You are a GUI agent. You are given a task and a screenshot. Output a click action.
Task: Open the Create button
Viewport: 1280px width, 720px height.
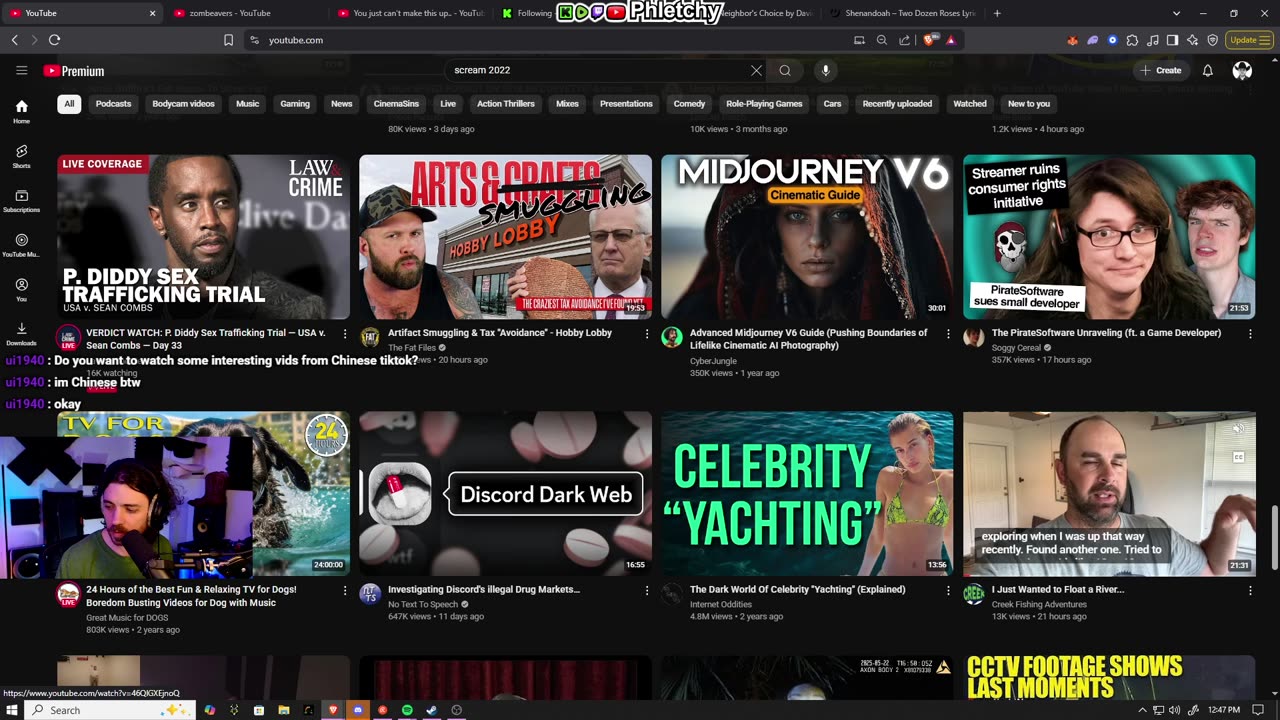point(1161,70)
